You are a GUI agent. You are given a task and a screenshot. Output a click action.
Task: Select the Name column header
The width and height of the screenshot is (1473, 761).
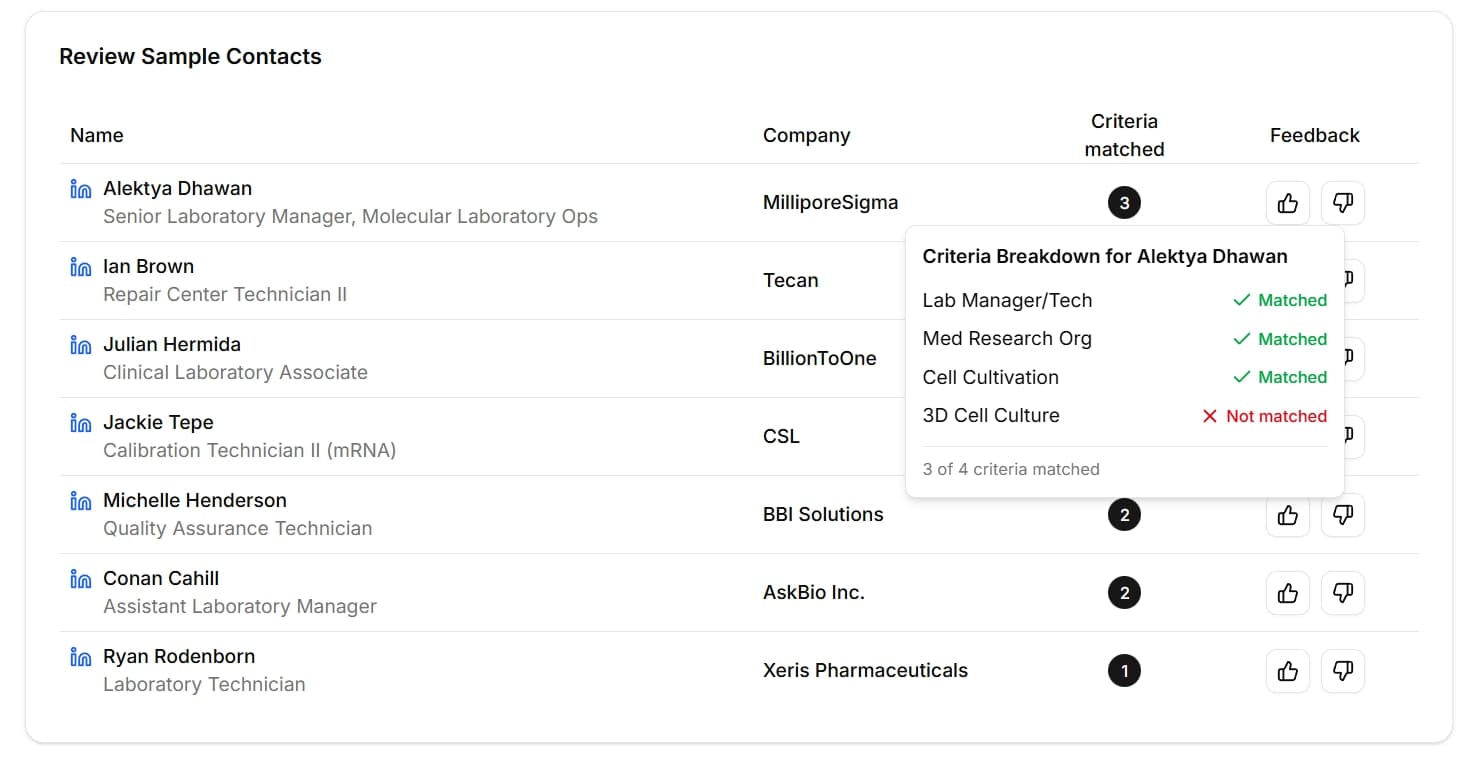(x=96, y=135)
